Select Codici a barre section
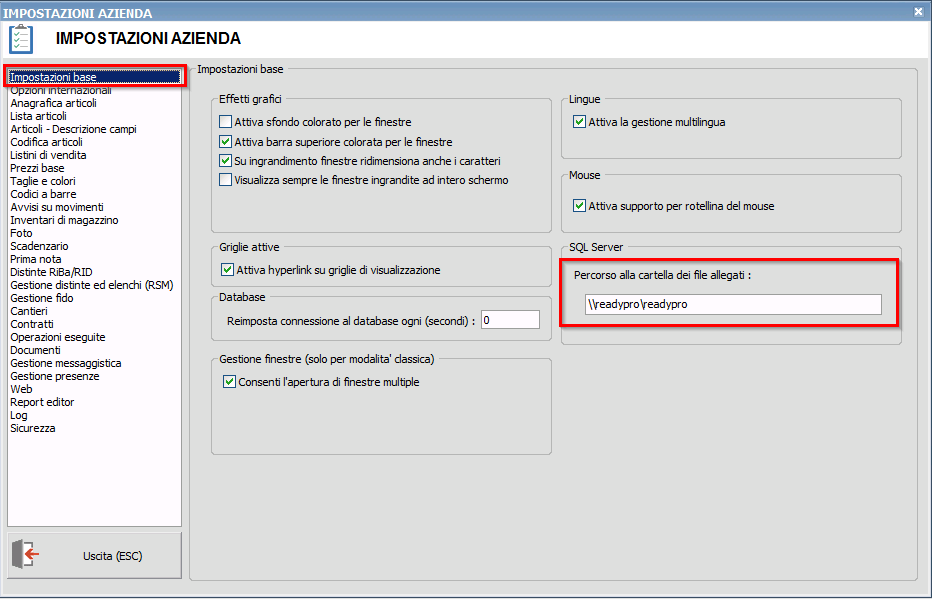Image resolution: width=932 pixels, height=599 pixels. (x=43, y=194)
